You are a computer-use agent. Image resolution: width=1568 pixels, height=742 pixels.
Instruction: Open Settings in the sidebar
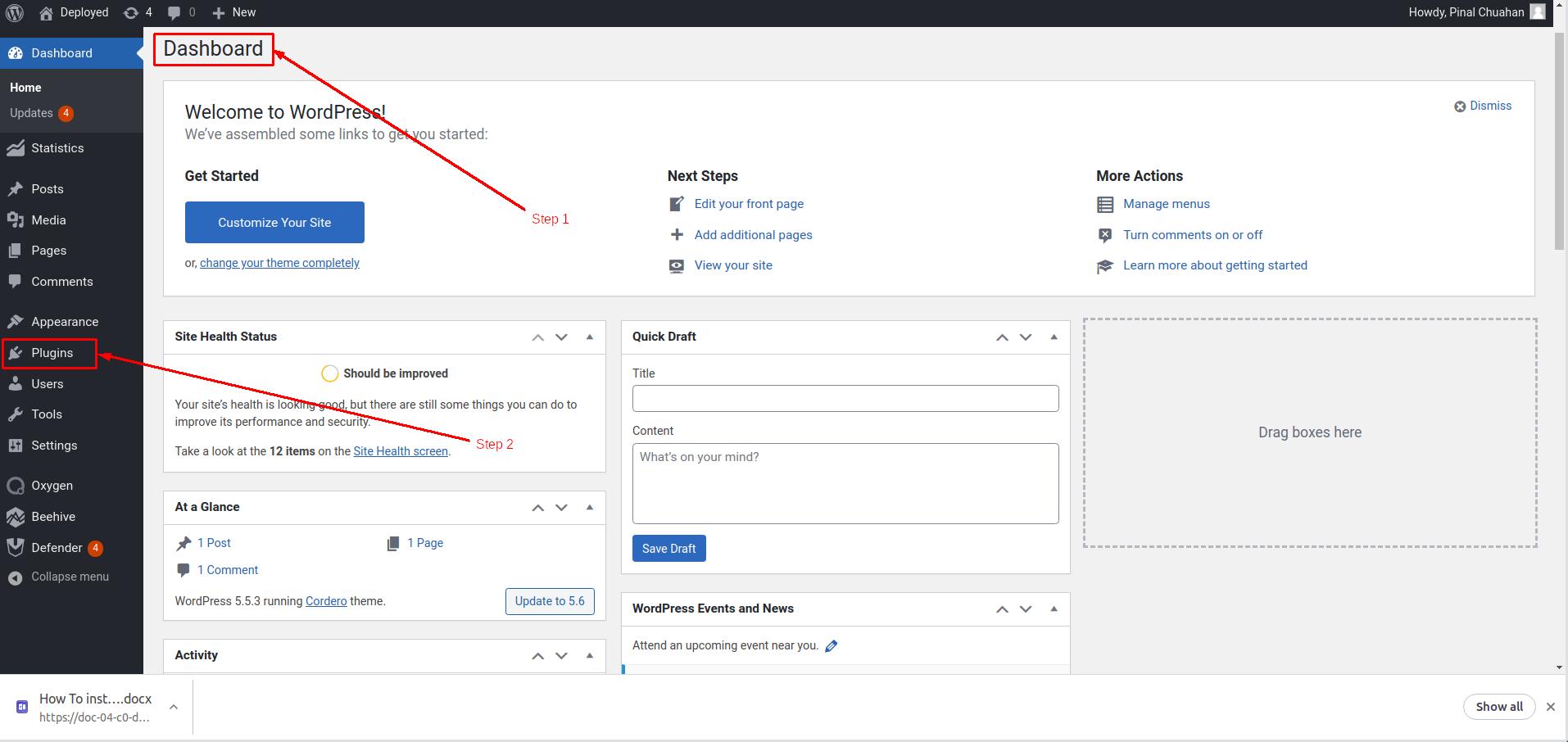[71, 446]
